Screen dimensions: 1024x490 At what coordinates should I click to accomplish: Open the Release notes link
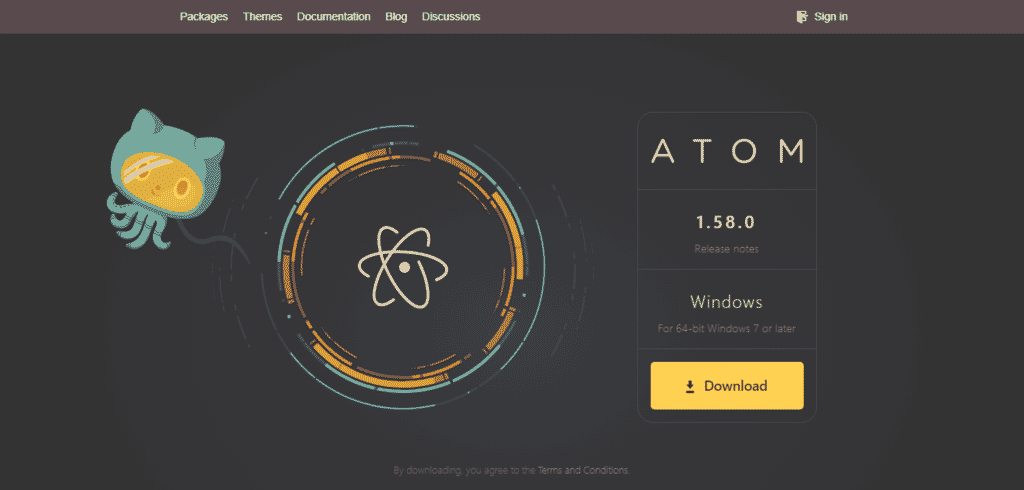(x=726, y=249)
